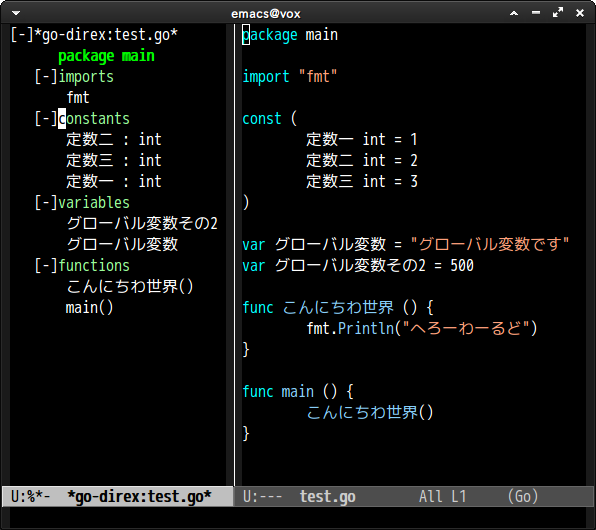Click the U:--- status in right mode line
The image size is (596, 530).
[263, 497]
